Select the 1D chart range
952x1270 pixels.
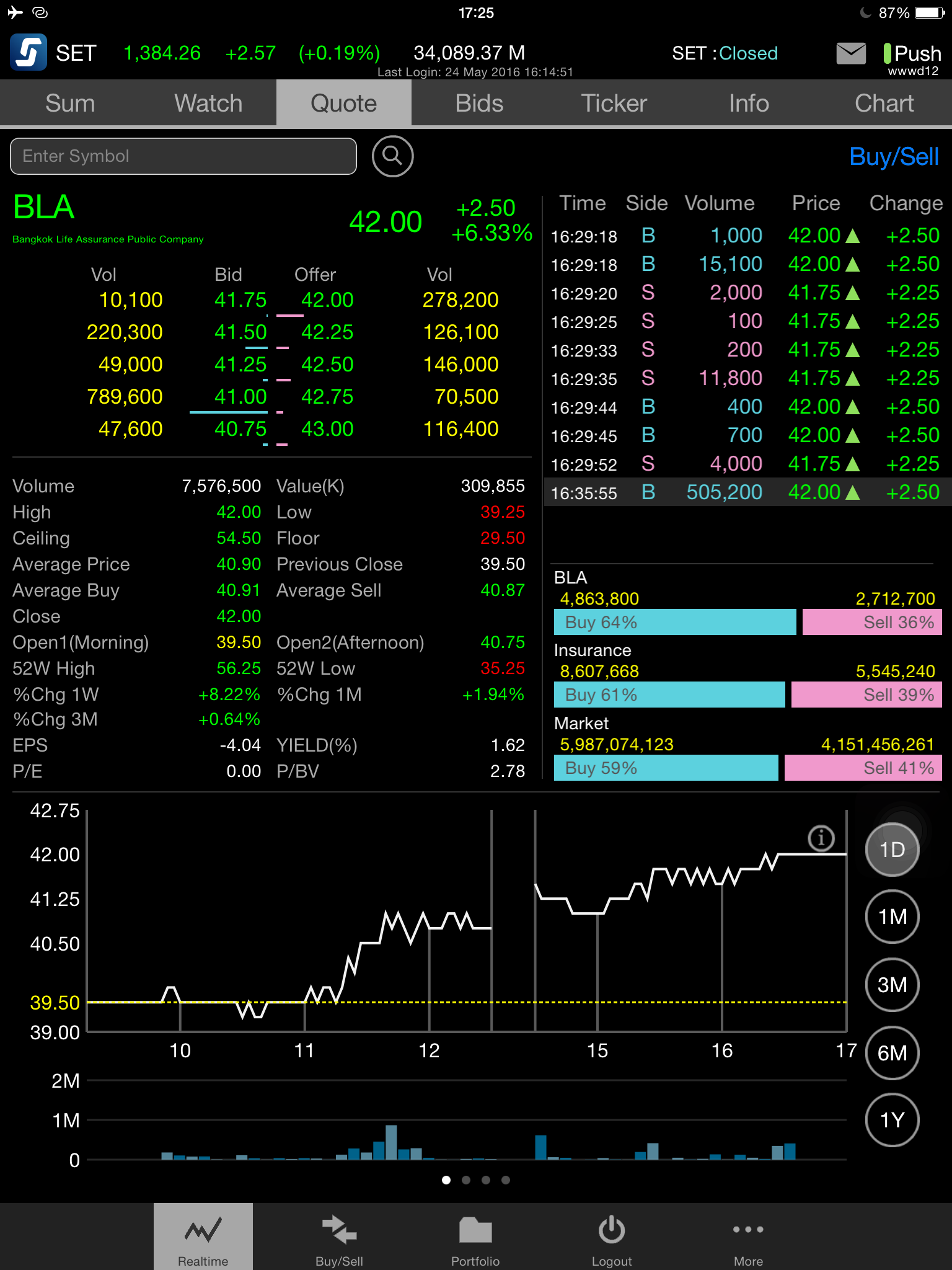click(x=892, y=850)
